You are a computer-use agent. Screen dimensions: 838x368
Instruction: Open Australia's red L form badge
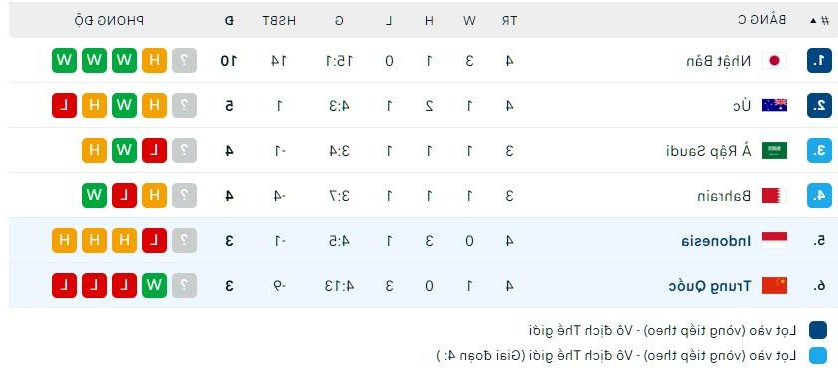pyautogui.click(x=64, y=105)
